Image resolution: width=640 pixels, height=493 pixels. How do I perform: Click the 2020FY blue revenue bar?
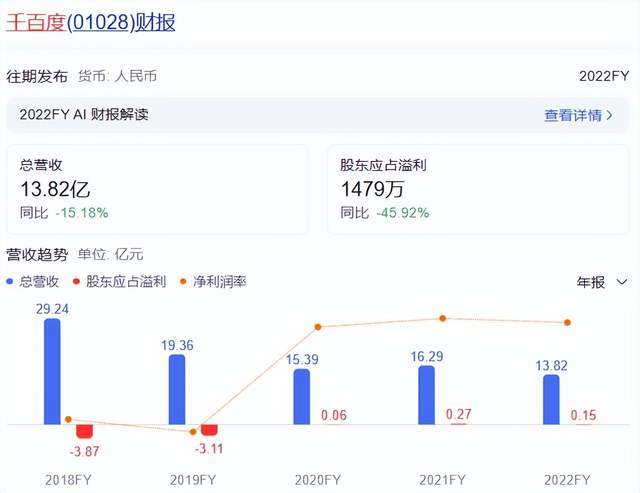point(302,397)
